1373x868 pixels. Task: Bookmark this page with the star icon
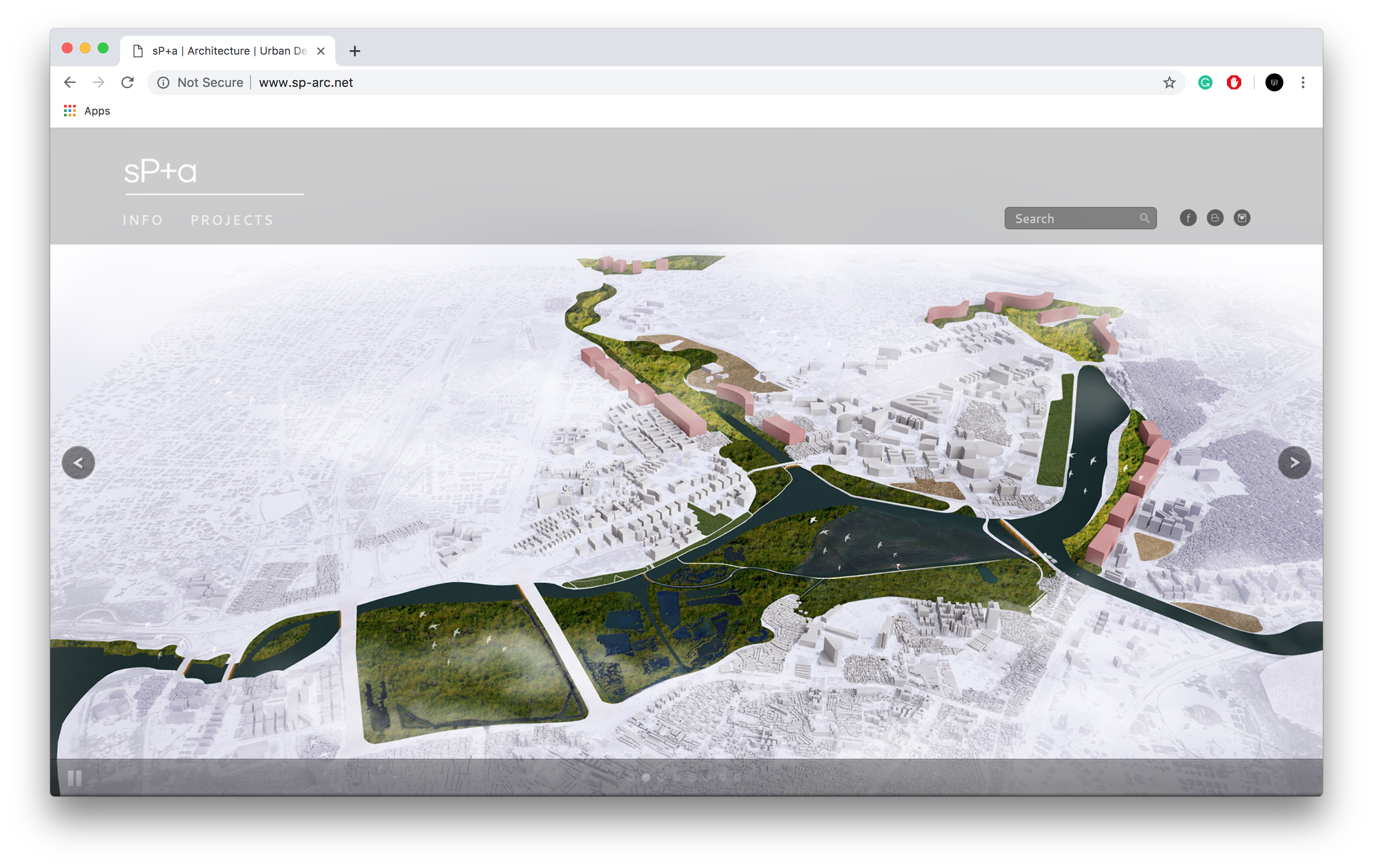click(x=1170, y=83)
